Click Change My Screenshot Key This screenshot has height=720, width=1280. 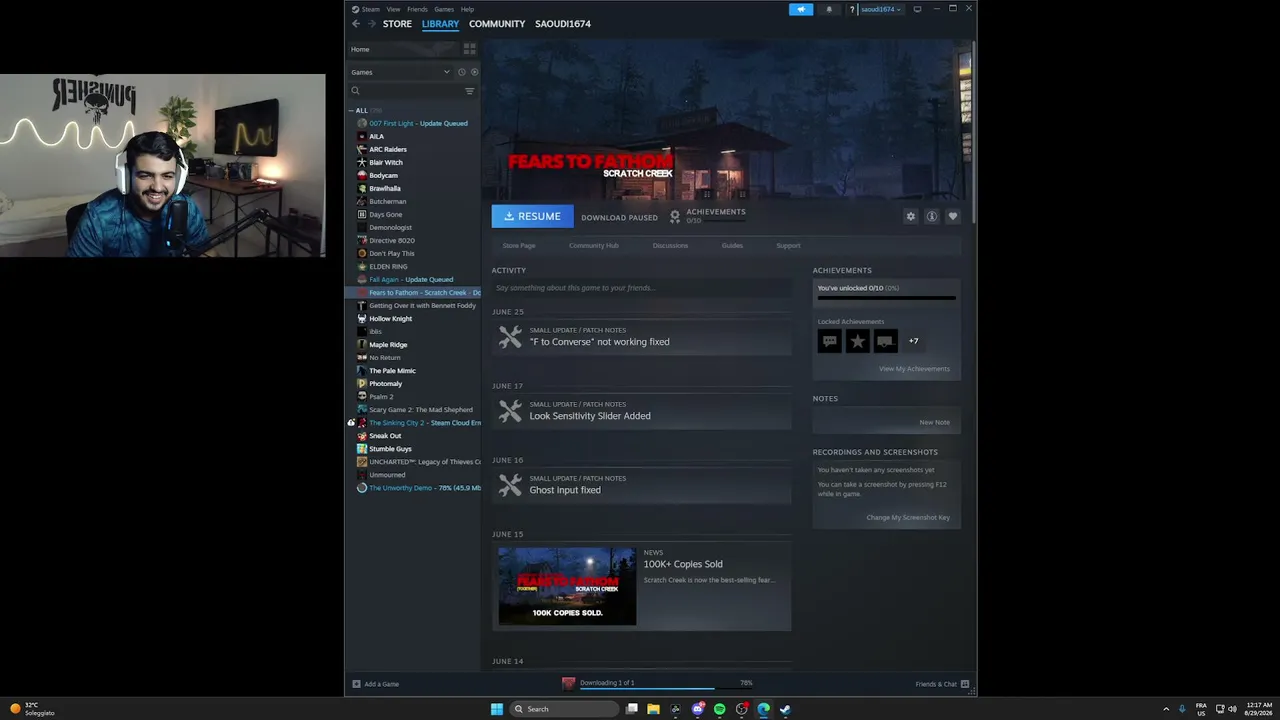(x=908, y=517)
